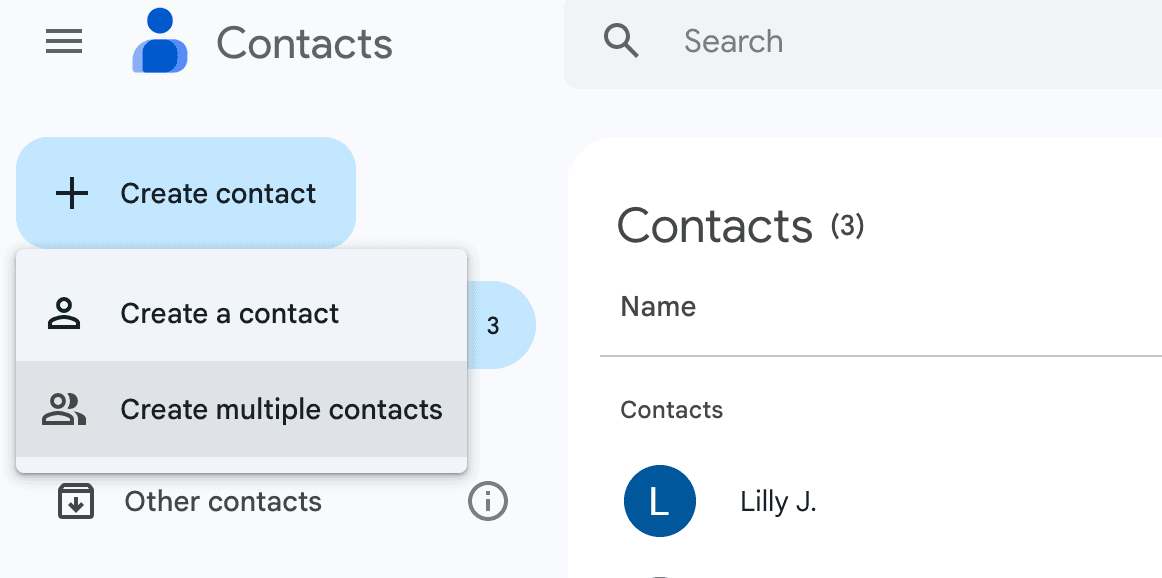
Task: Open the Other contacts section
Action: point(222,501)
